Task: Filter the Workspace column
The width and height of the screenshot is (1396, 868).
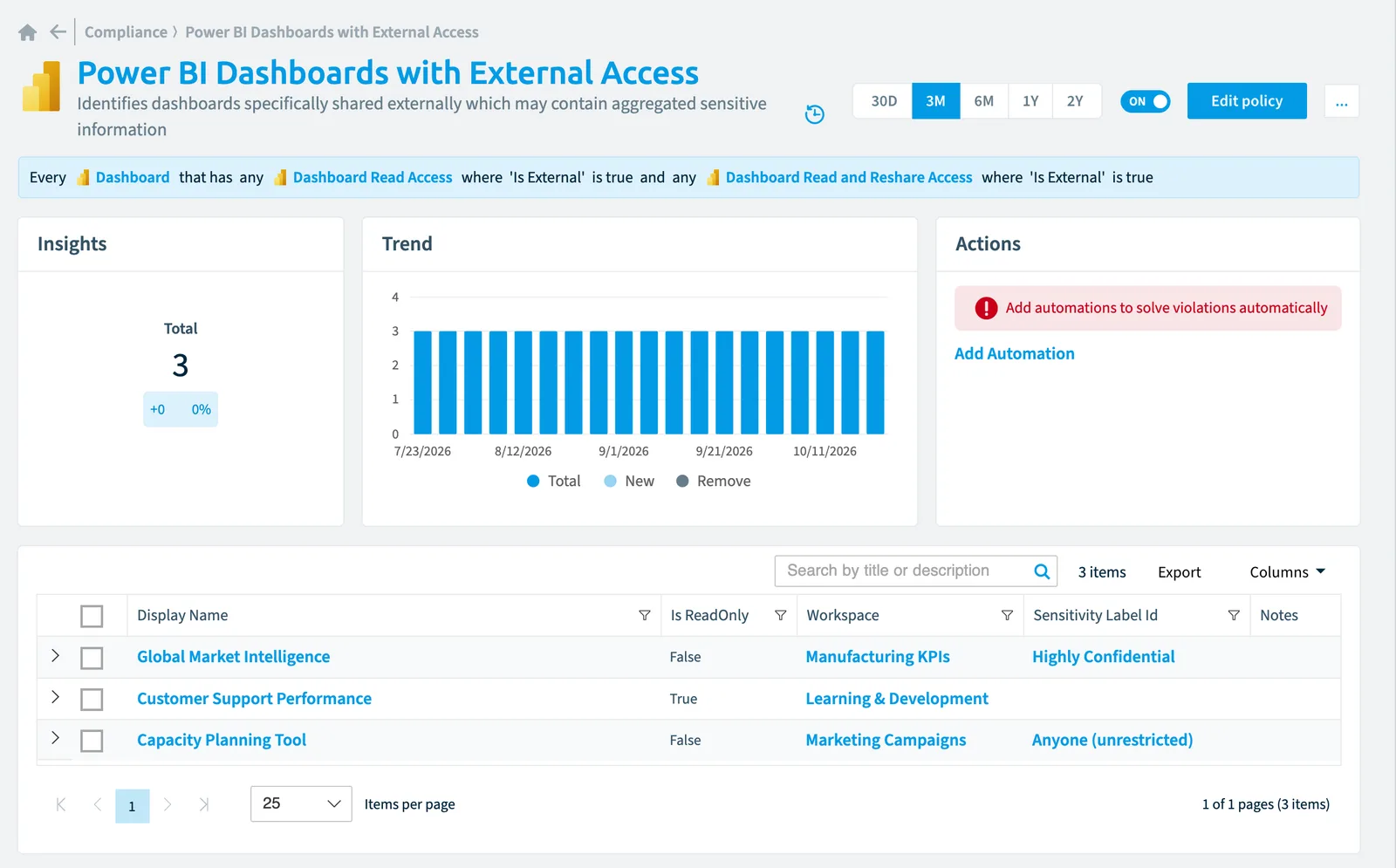Action: 1007,616
